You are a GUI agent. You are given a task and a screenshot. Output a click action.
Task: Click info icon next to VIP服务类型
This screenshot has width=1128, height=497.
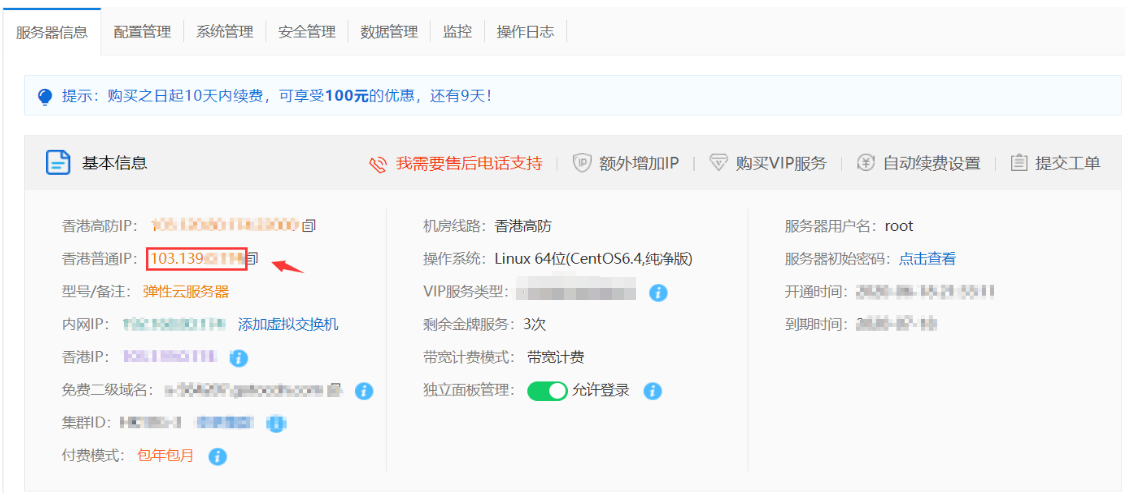tap(658, 292)
